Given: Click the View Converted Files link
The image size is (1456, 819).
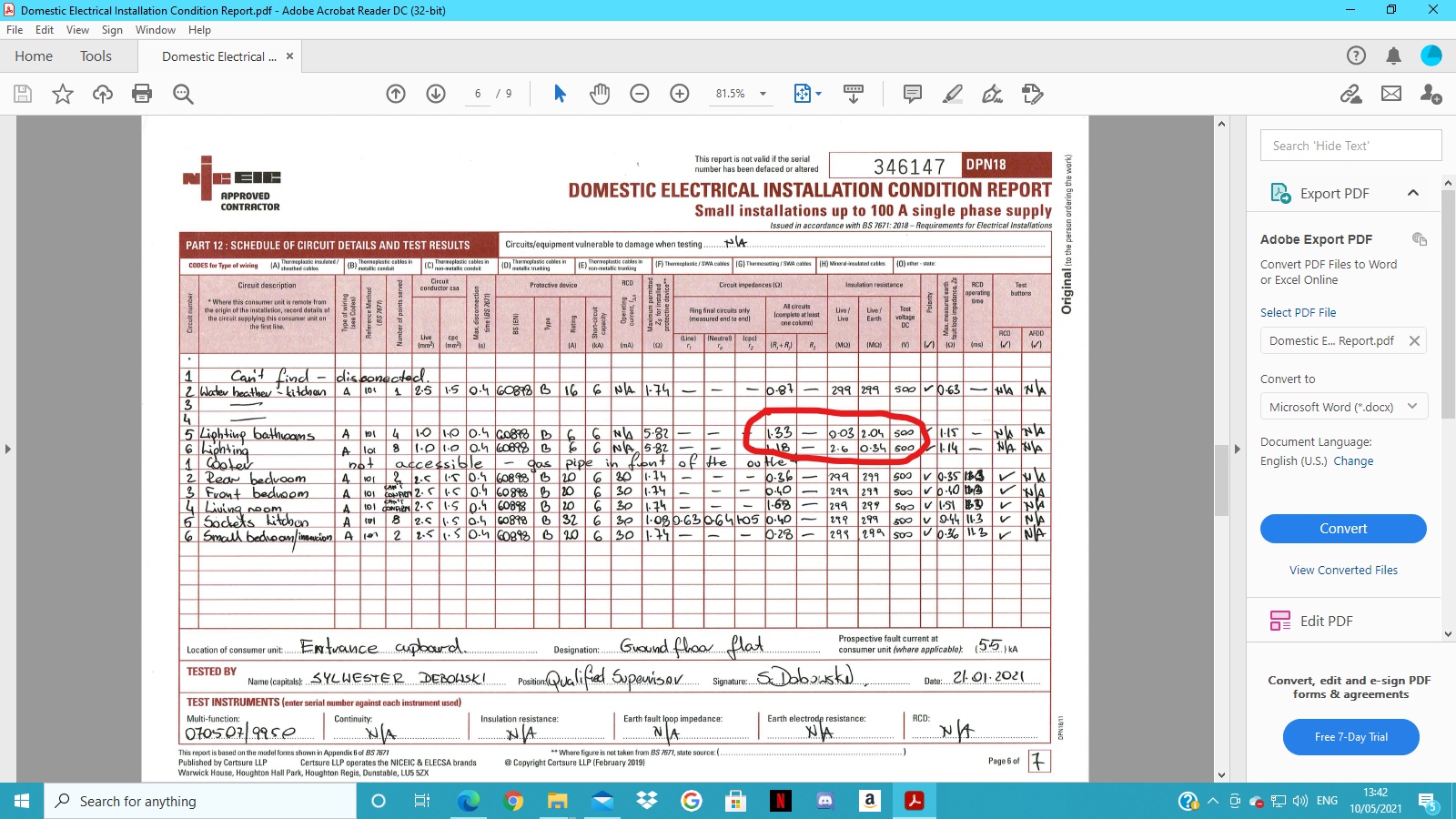Looking at the screenshot, I should pyautogui.click(x=1343, y=571).
